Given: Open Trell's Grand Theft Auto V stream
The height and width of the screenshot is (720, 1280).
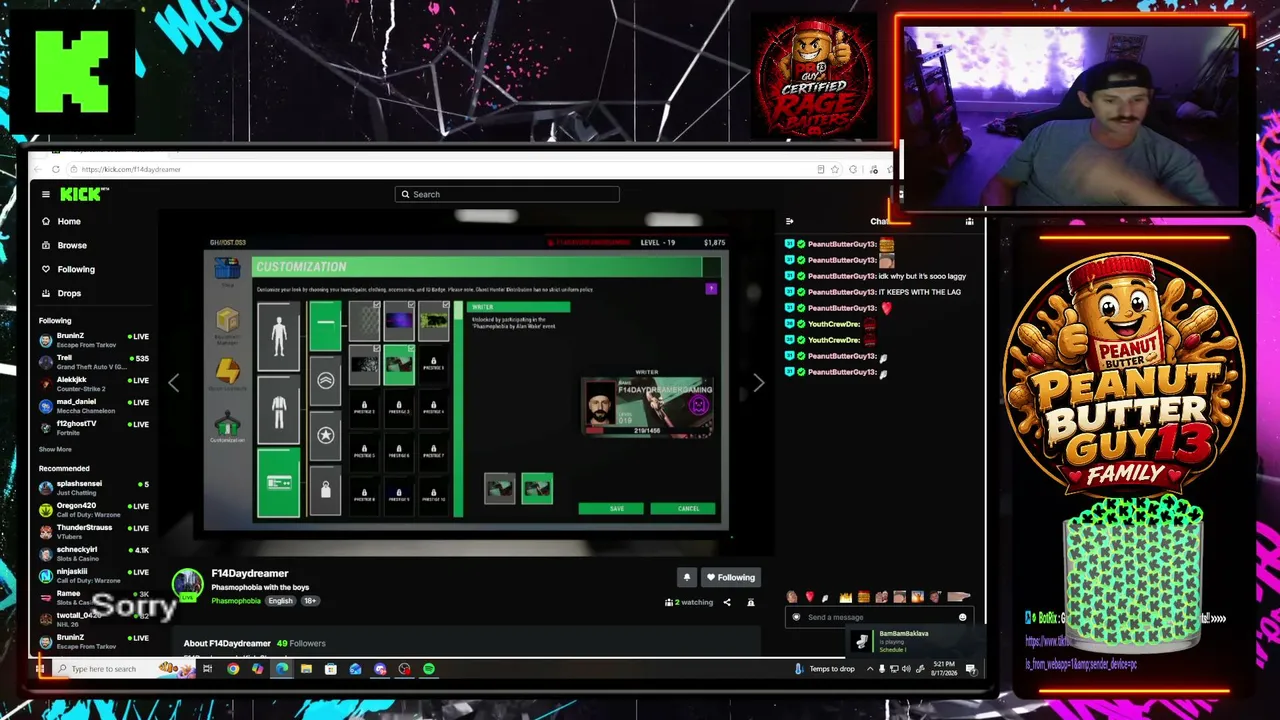Looking at the screenshot, I should coord(94,362).
